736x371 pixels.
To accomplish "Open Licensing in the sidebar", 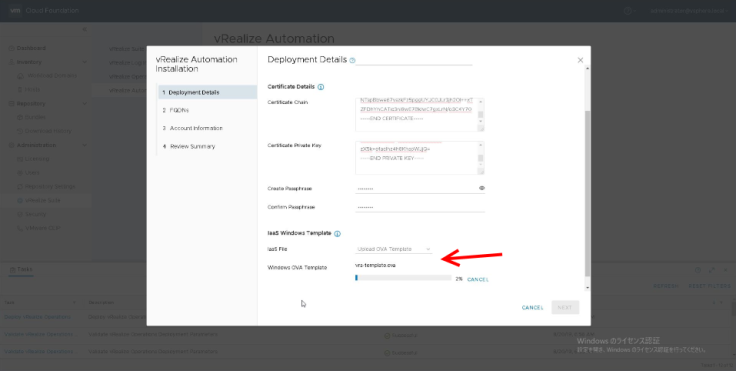I will [x=37, y=159].
